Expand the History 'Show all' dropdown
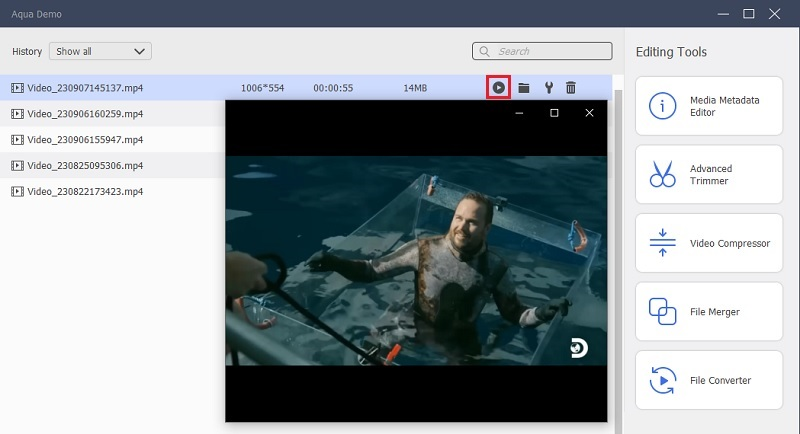This screenshot has height=434, width=800. click(x=100, y=51)
